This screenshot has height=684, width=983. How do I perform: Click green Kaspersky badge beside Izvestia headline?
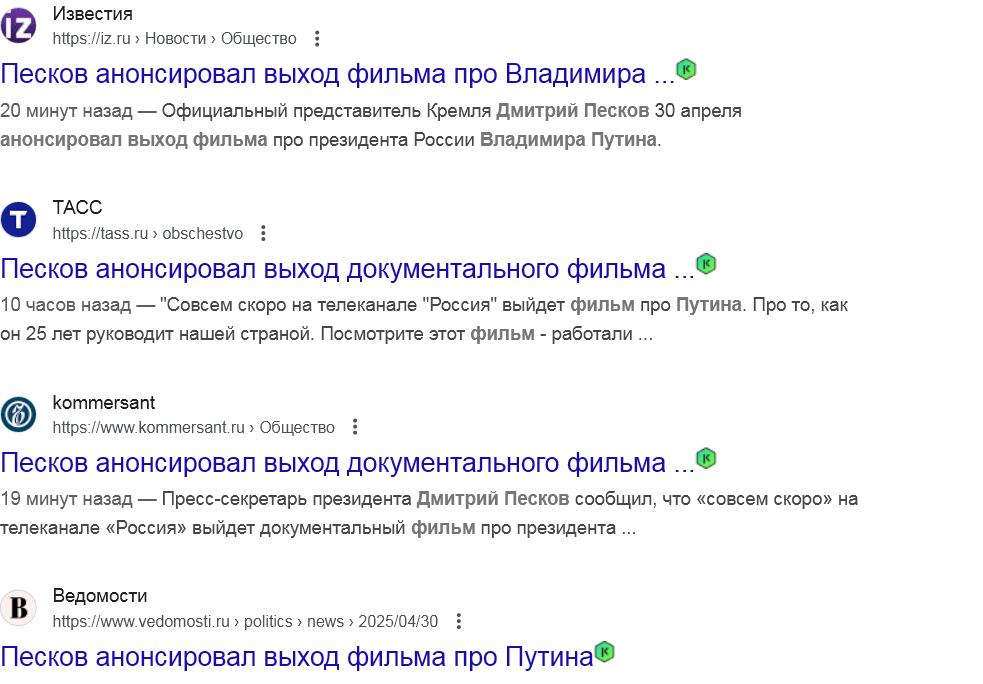click(686, 69)
